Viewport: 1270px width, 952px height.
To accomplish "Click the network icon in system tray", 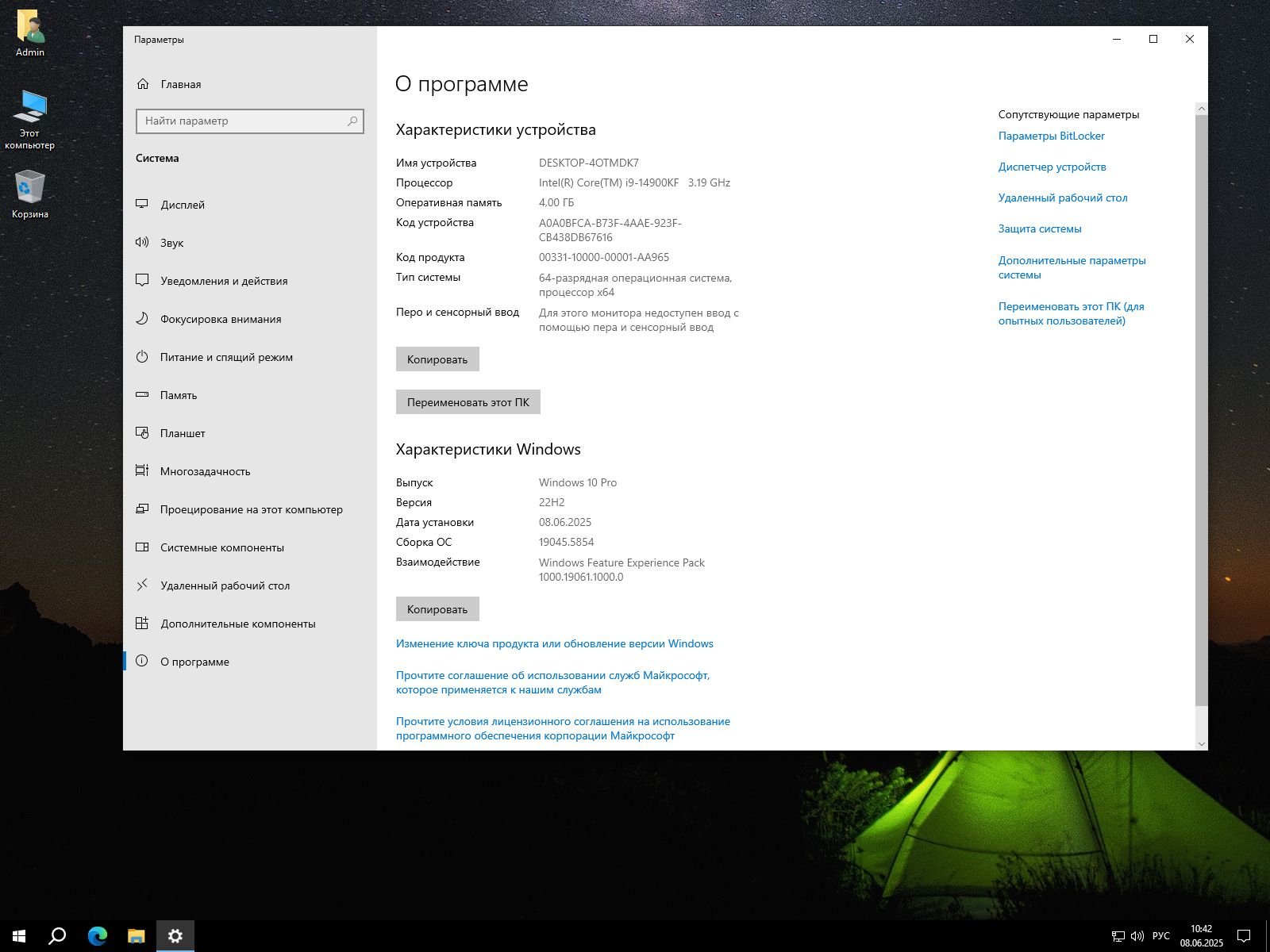I will [x=1118, y=936].
